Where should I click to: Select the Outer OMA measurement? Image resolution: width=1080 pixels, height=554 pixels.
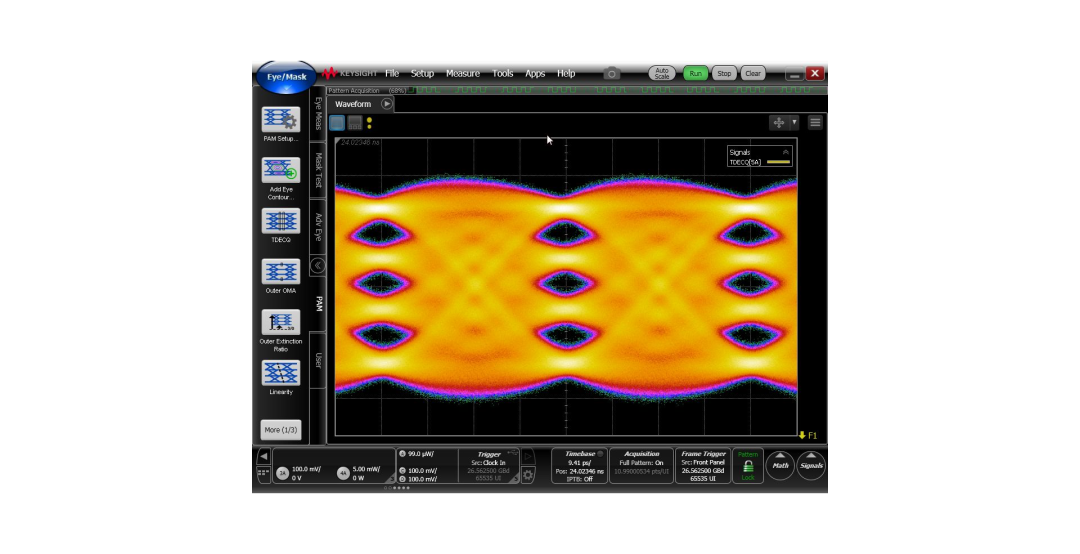(x=280, y=271)
